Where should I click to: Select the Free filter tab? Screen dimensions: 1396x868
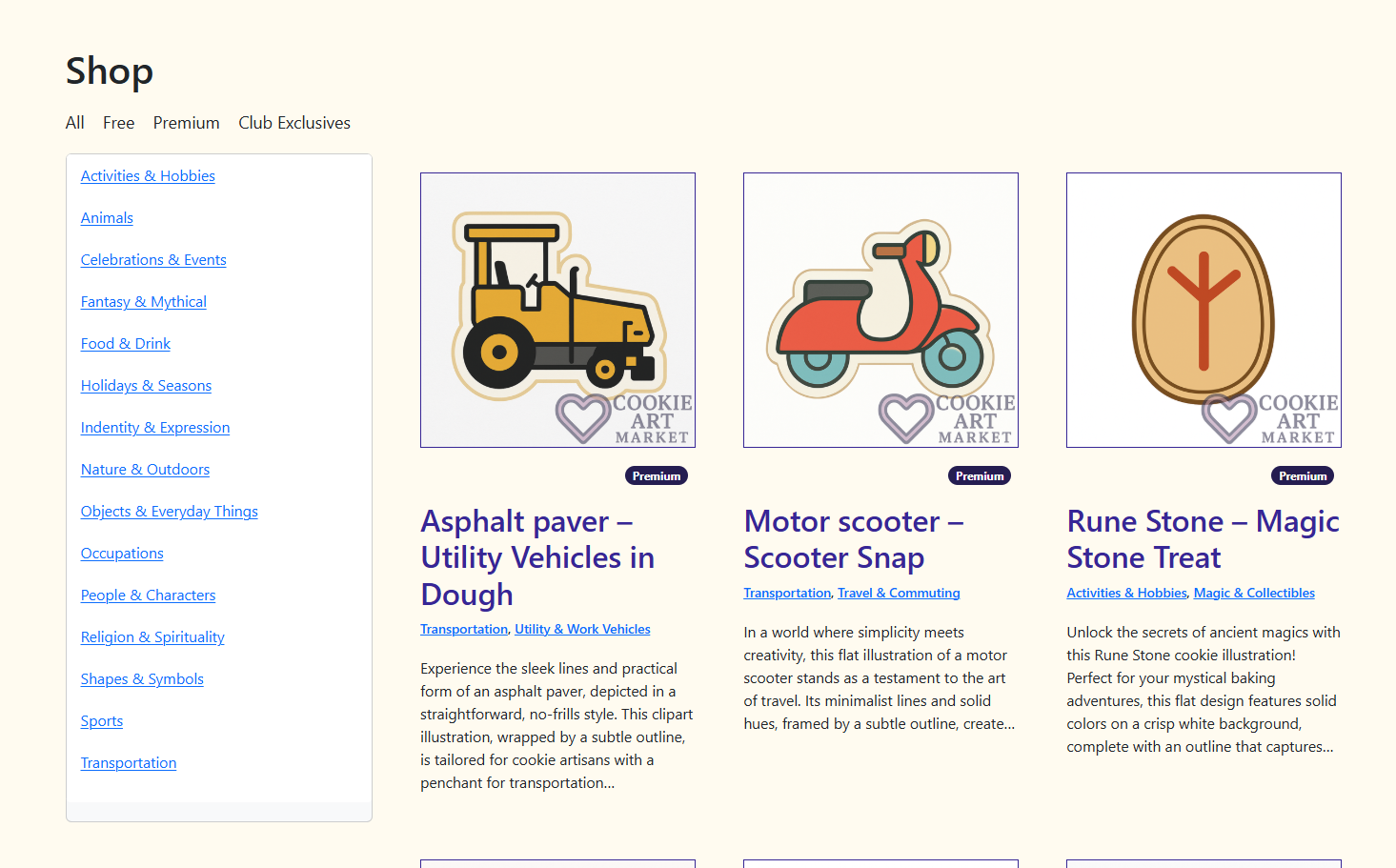118,123
